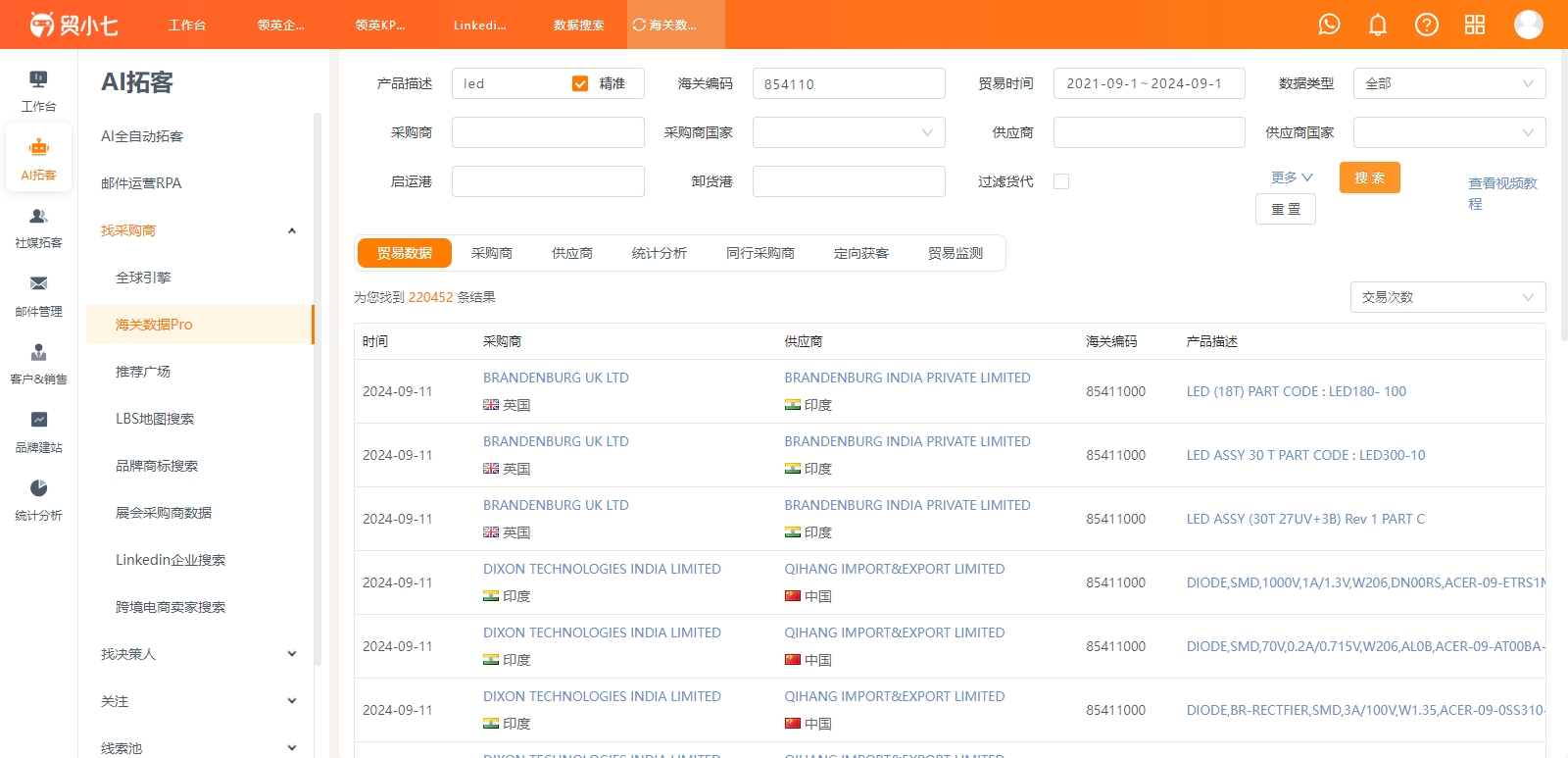
Task: Click the 启运港 input field
Action: pyautogui.click(x=548, y=181)
